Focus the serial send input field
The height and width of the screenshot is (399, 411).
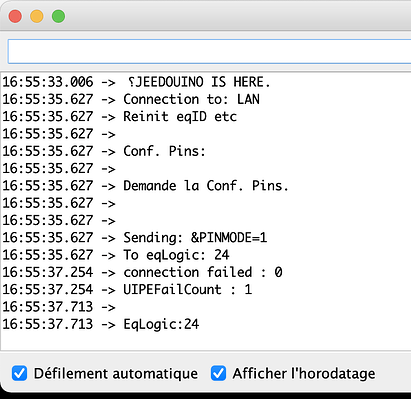pyautogui.click(x=209, y=51)
